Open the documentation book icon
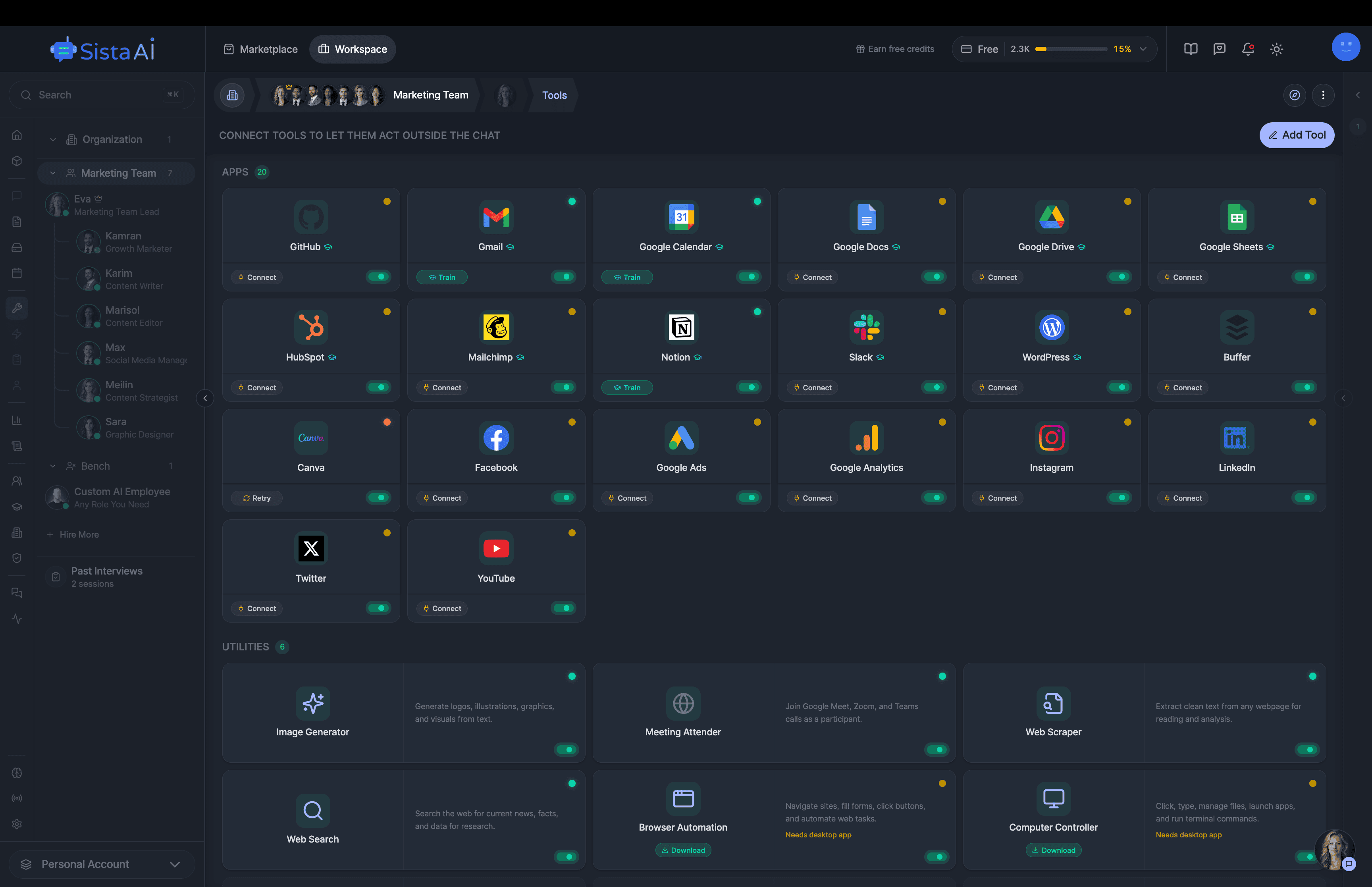Viewport: 1372px width, 887px height. click(1191, 49)
